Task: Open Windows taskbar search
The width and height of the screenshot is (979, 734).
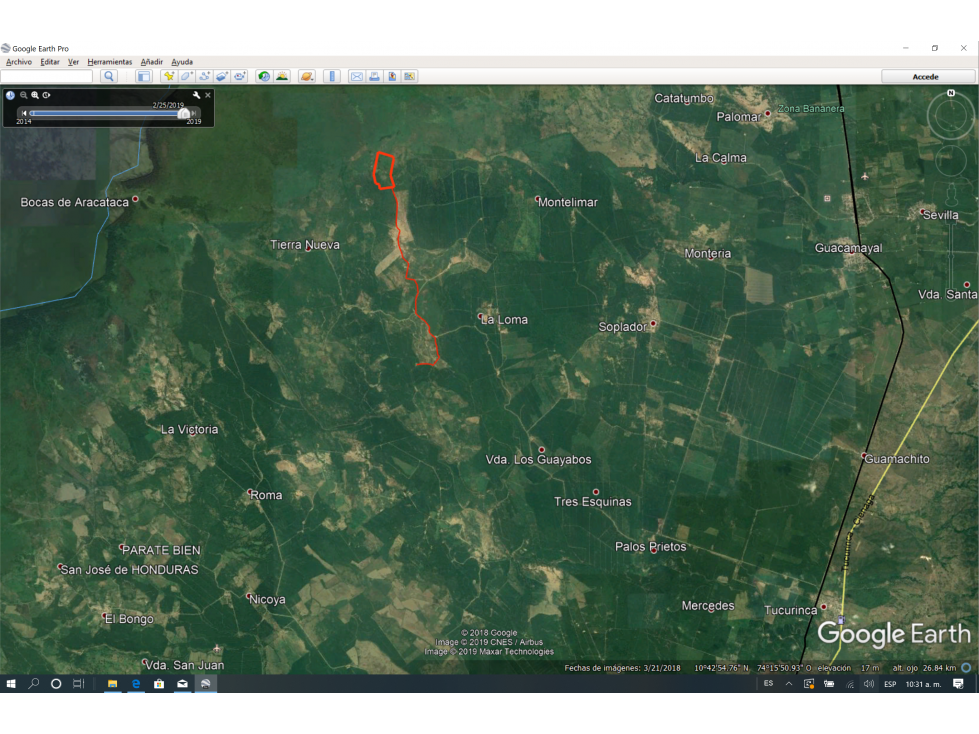Action: (34, 684)
